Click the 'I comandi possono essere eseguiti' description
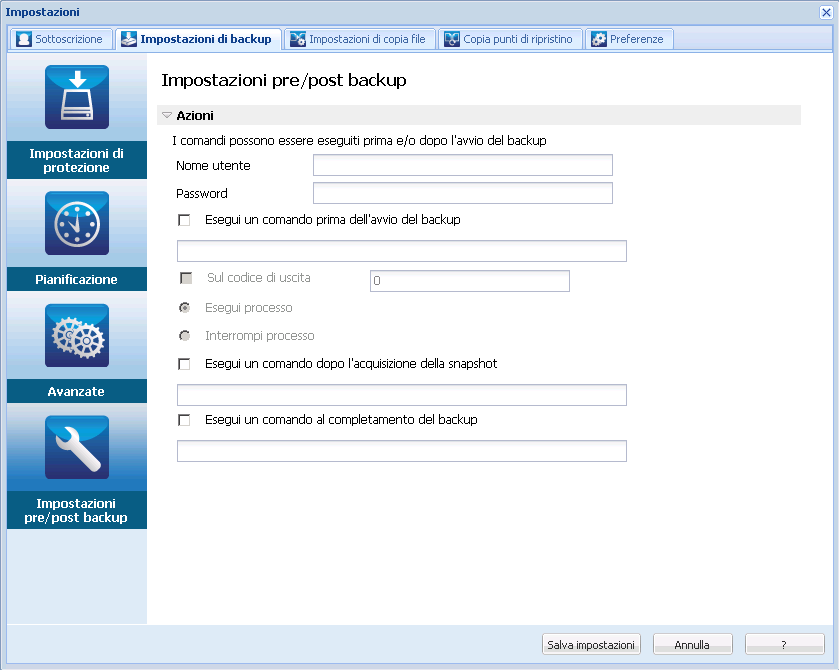839x670 pixels. tap(359, 141)
